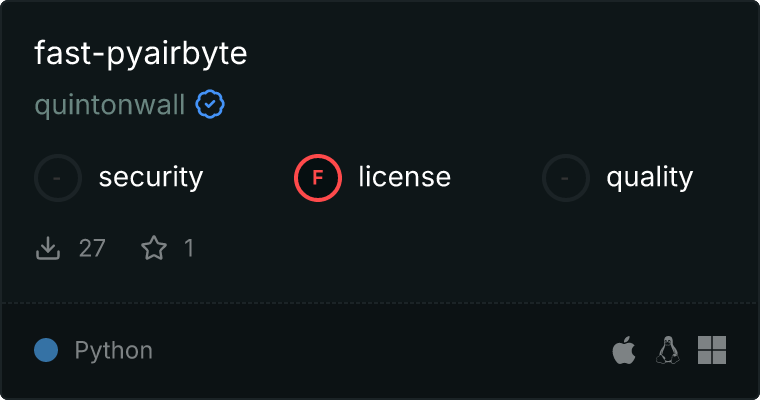Click the quality grade circle
This screenshot has height=400, width=760.
click(566, 178)
